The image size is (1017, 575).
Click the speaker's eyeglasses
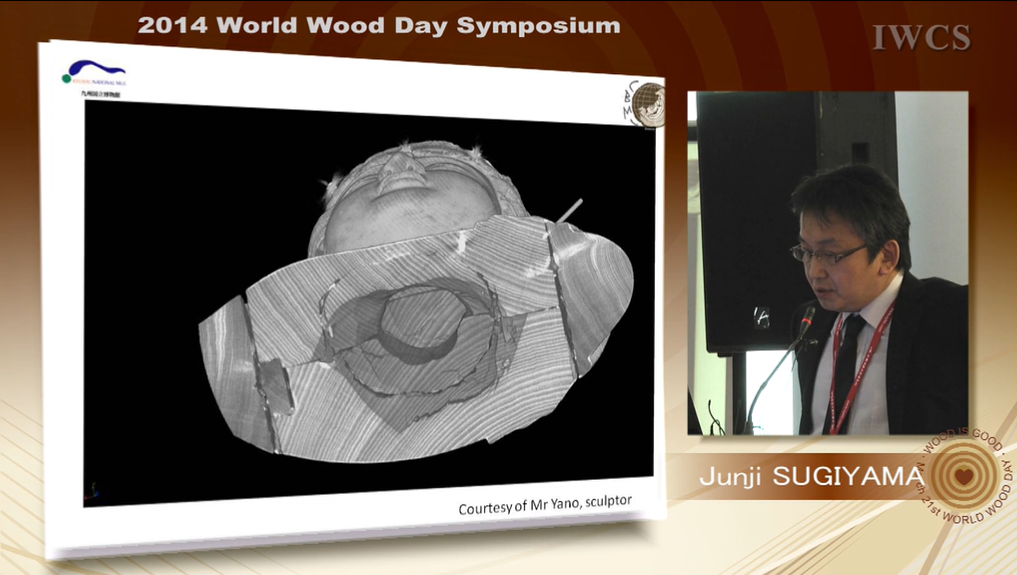click(x=826, y=253)
